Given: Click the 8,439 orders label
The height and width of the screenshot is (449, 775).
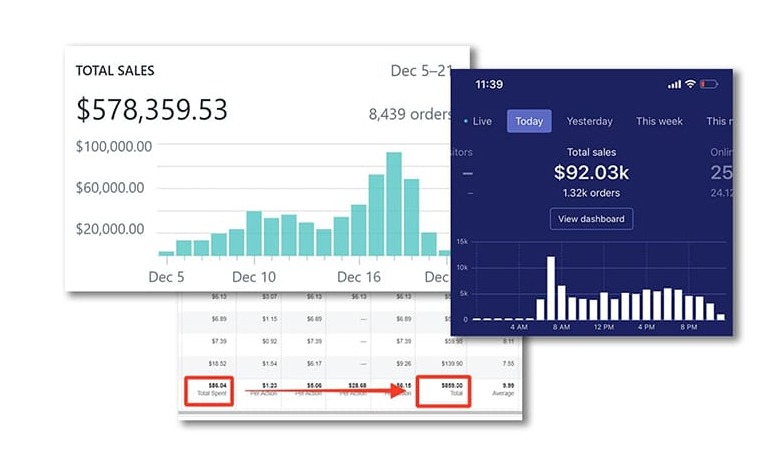Looking at the screenshot, I should (x=410, y=114).
